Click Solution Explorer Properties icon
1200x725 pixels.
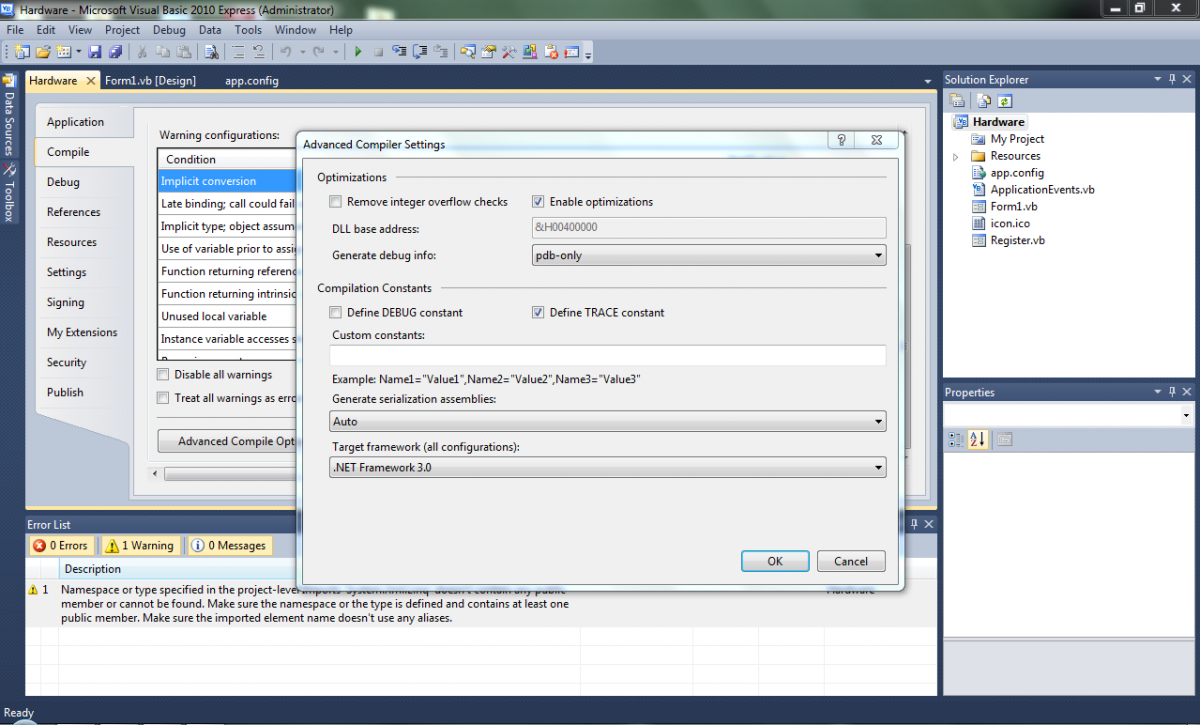(957, 101)
